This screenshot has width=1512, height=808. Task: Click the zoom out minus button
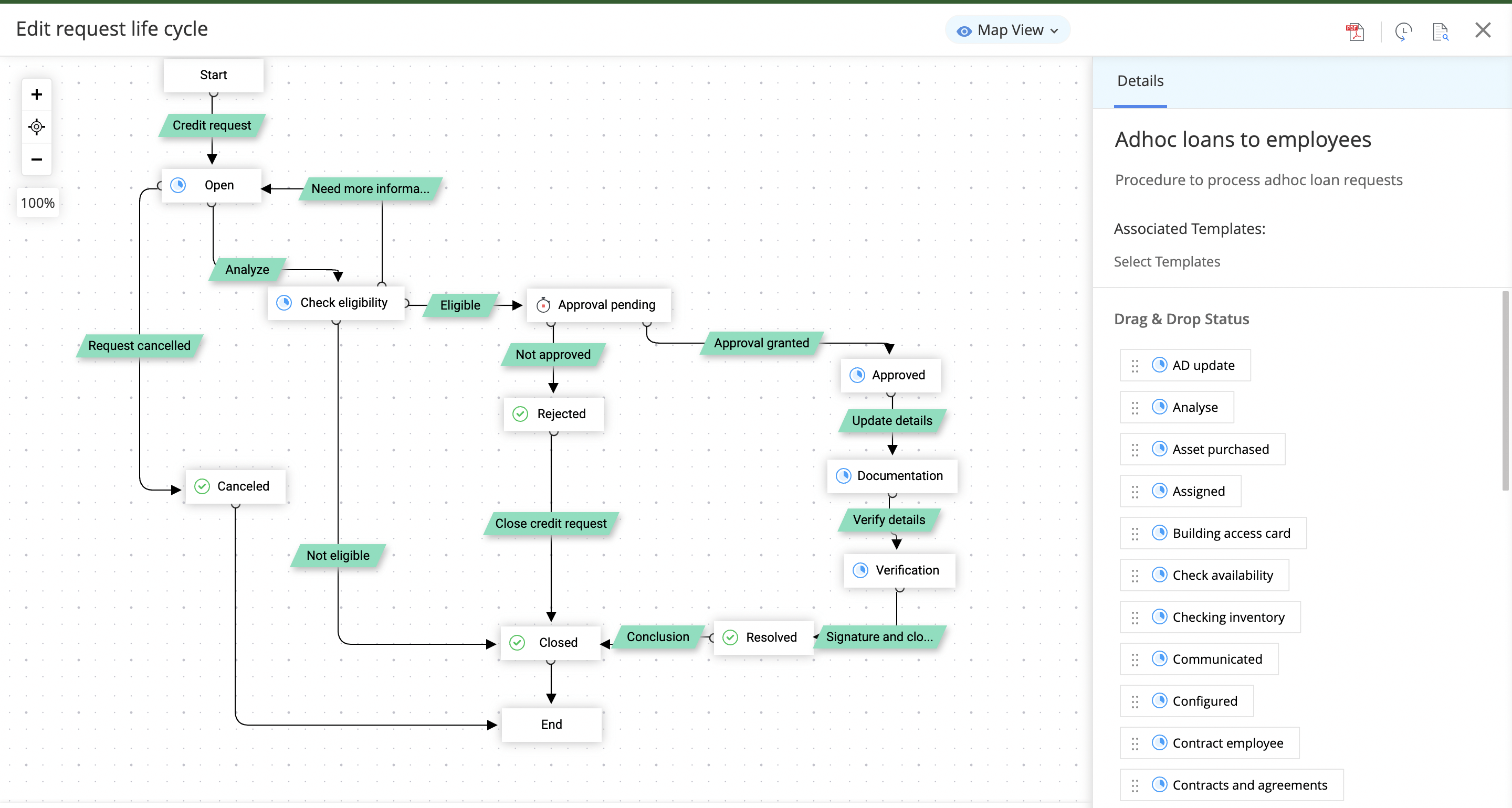(x=36, y=160)
